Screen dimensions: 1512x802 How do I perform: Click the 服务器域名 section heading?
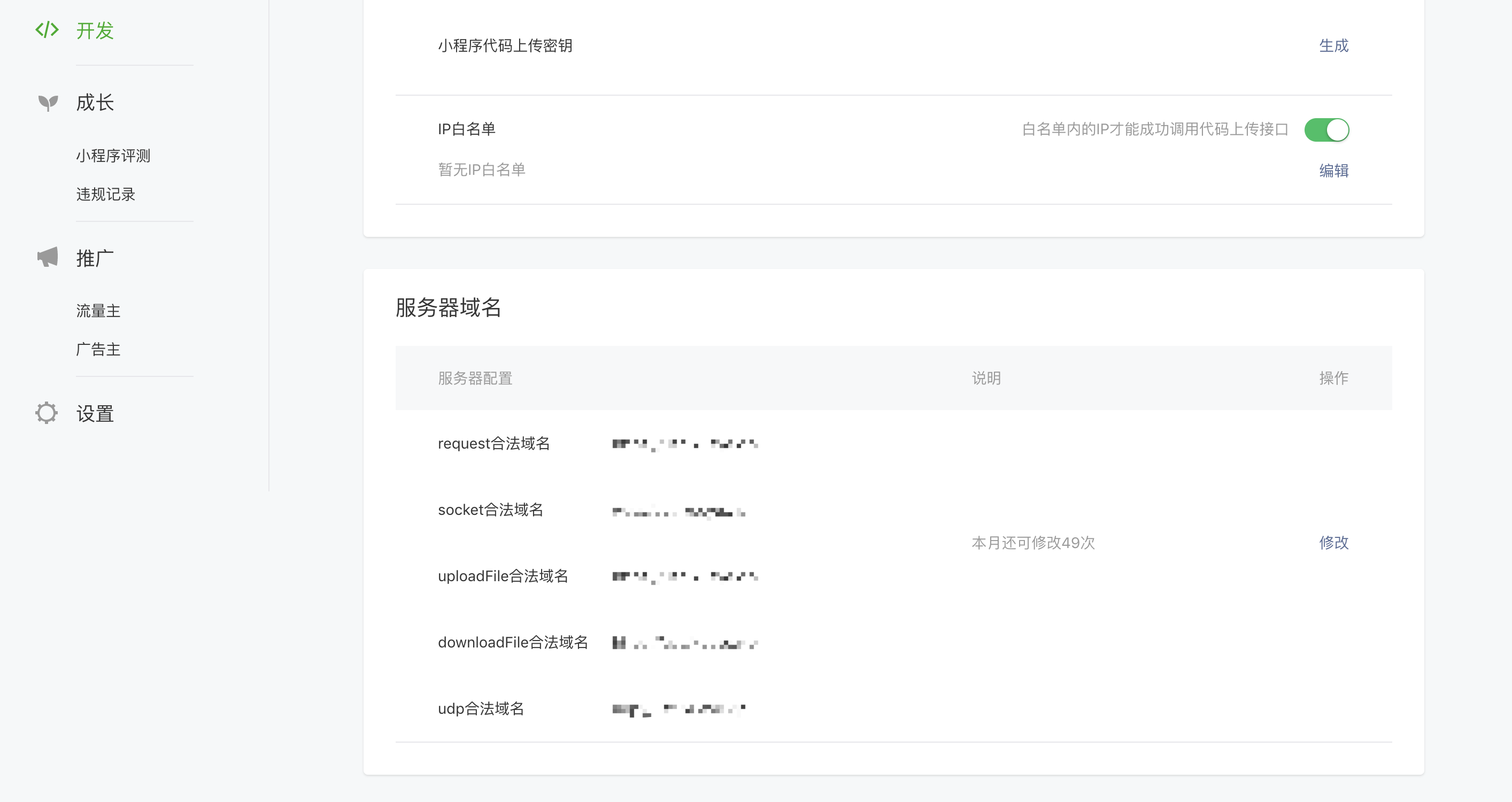pyautogui.click(x=449, y=307)
